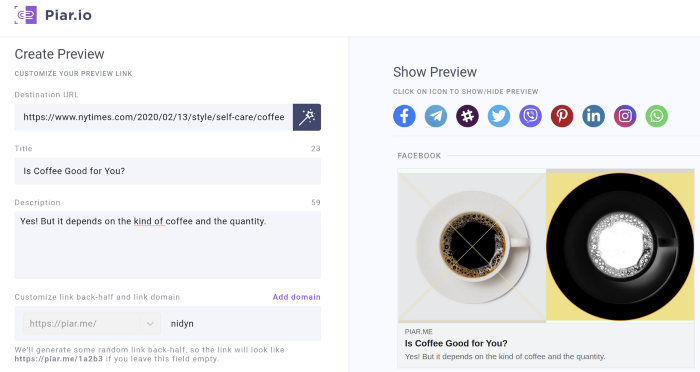Image resolution: width=700 pixels, height=372 pixels.
Task: Click into the Description text area
Action: (168, 245)
